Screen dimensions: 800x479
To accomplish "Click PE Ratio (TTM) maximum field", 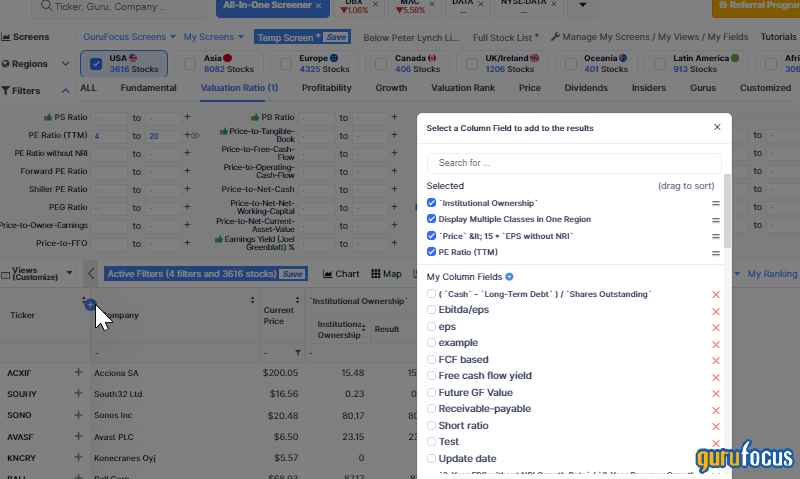I will [x=163, y=136].
